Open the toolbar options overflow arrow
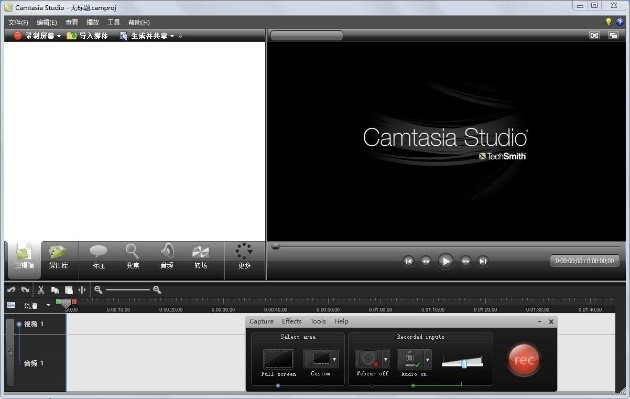This screenshot has width=630, height=399. point(180,37)
